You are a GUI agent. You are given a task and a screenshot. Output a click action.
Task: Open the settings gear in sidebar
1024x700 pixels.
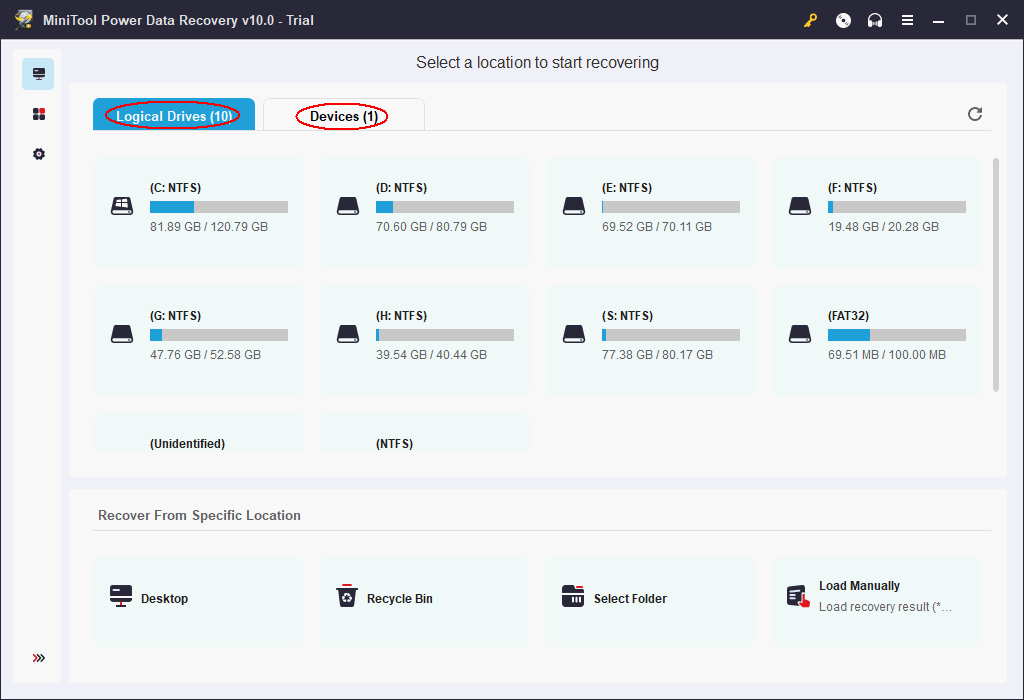pos(39,154)
